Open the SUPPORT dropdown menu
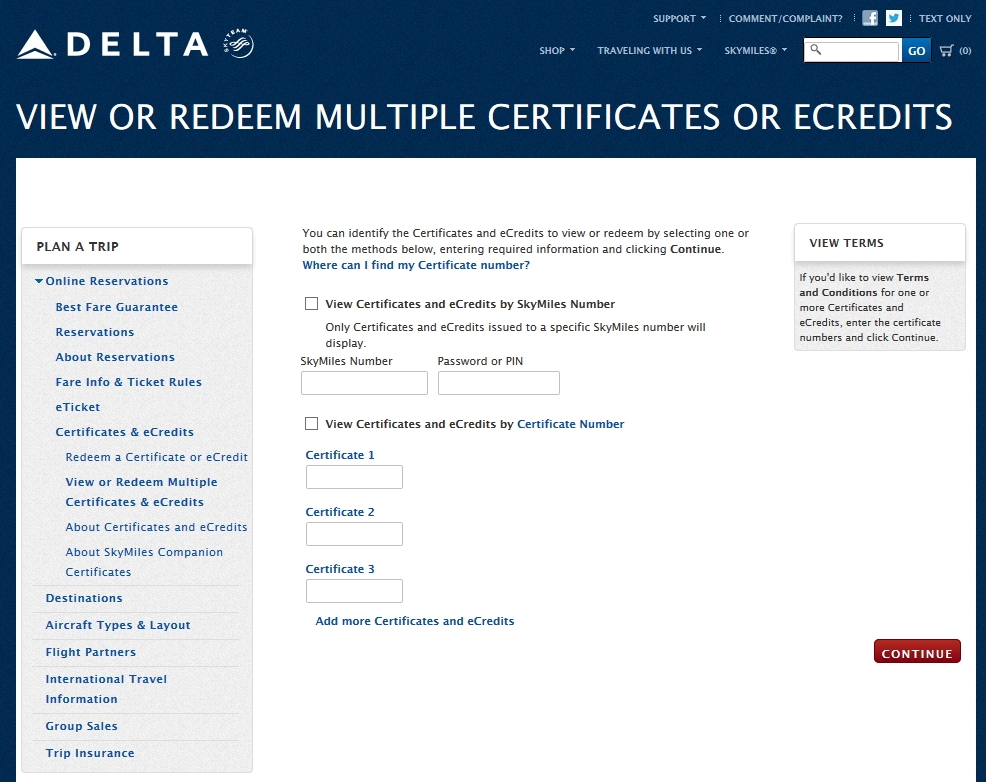Viewport: 986px width, 782px height. (x=679, y=18)
